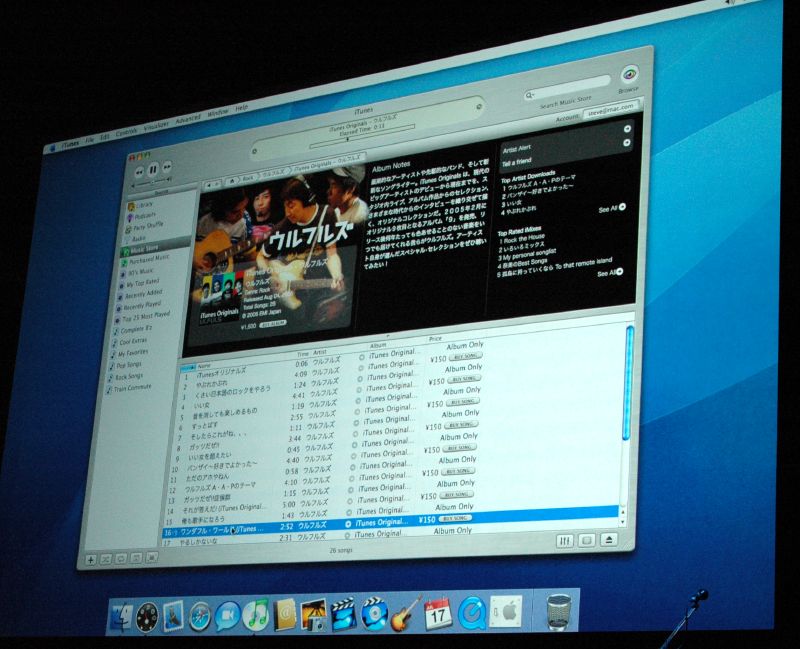Open QuickTime Player from the Dock
Image resolution: width=800 pixels, height=649 pixels.
471,613
